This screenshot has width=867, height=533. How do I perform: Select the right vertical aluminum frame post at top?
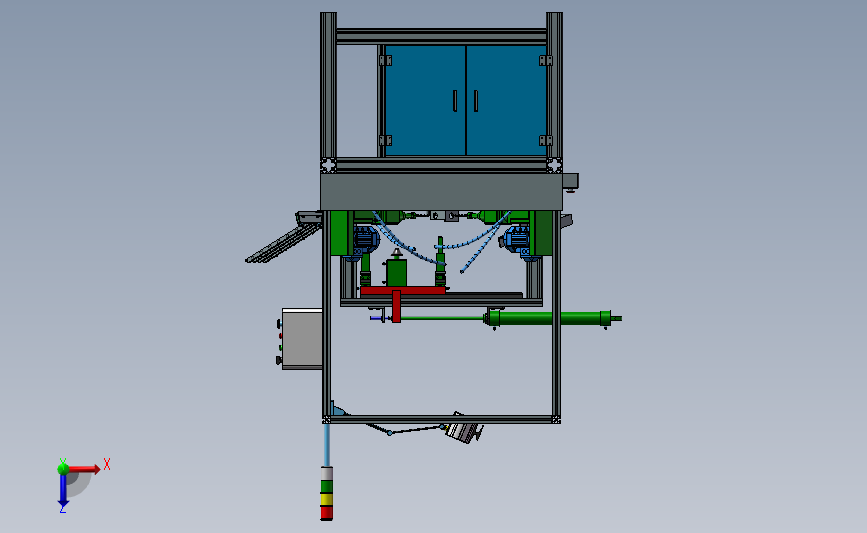[x=554, y=86]
